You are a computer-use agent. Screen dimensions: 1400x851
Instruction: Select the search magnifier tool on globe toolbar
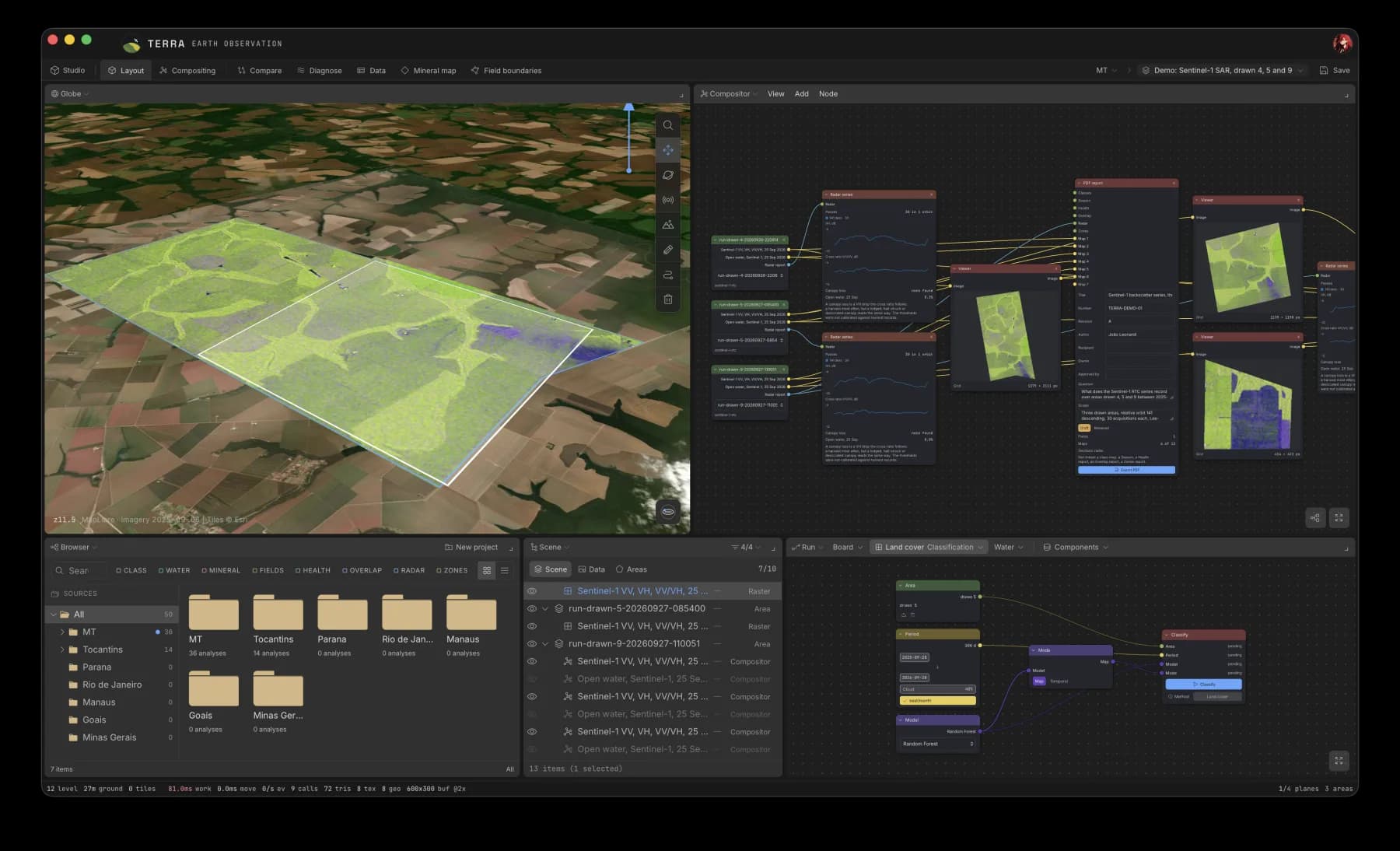click(x=668, y=125)
